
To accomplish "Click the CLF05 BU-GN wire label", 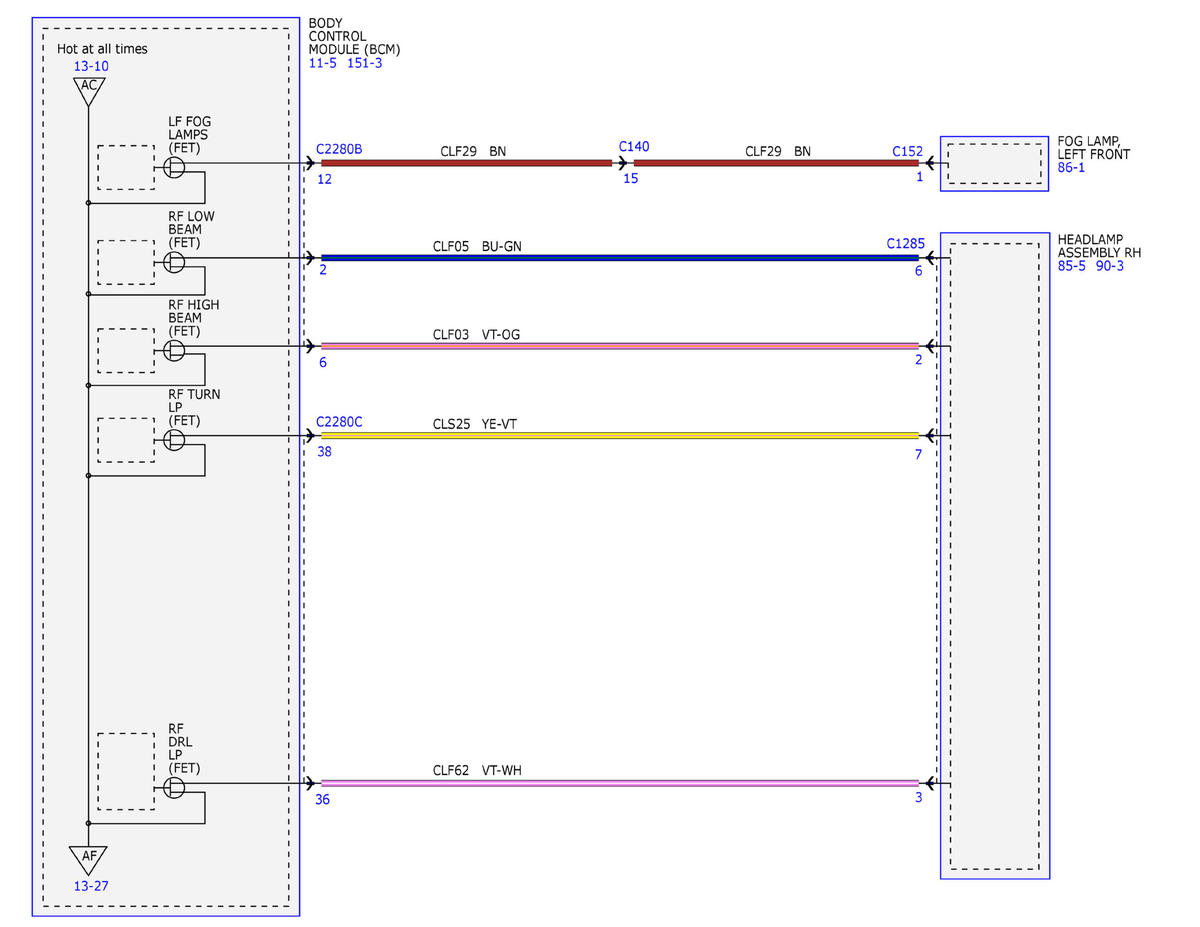I will click(x=477, y=246).
